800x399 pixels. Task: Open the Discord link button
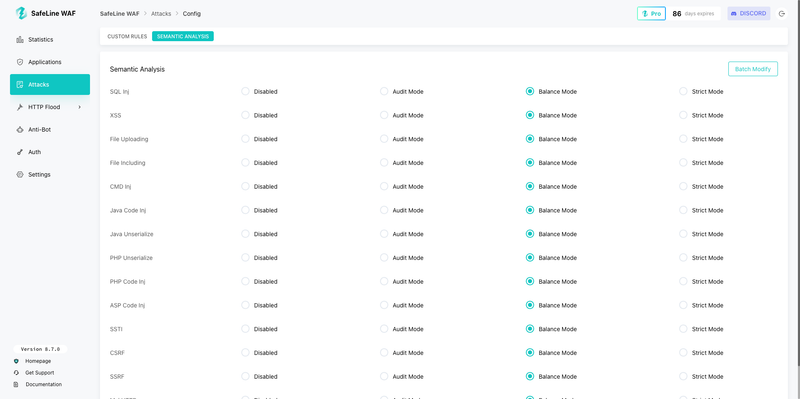tap(748, 14)
